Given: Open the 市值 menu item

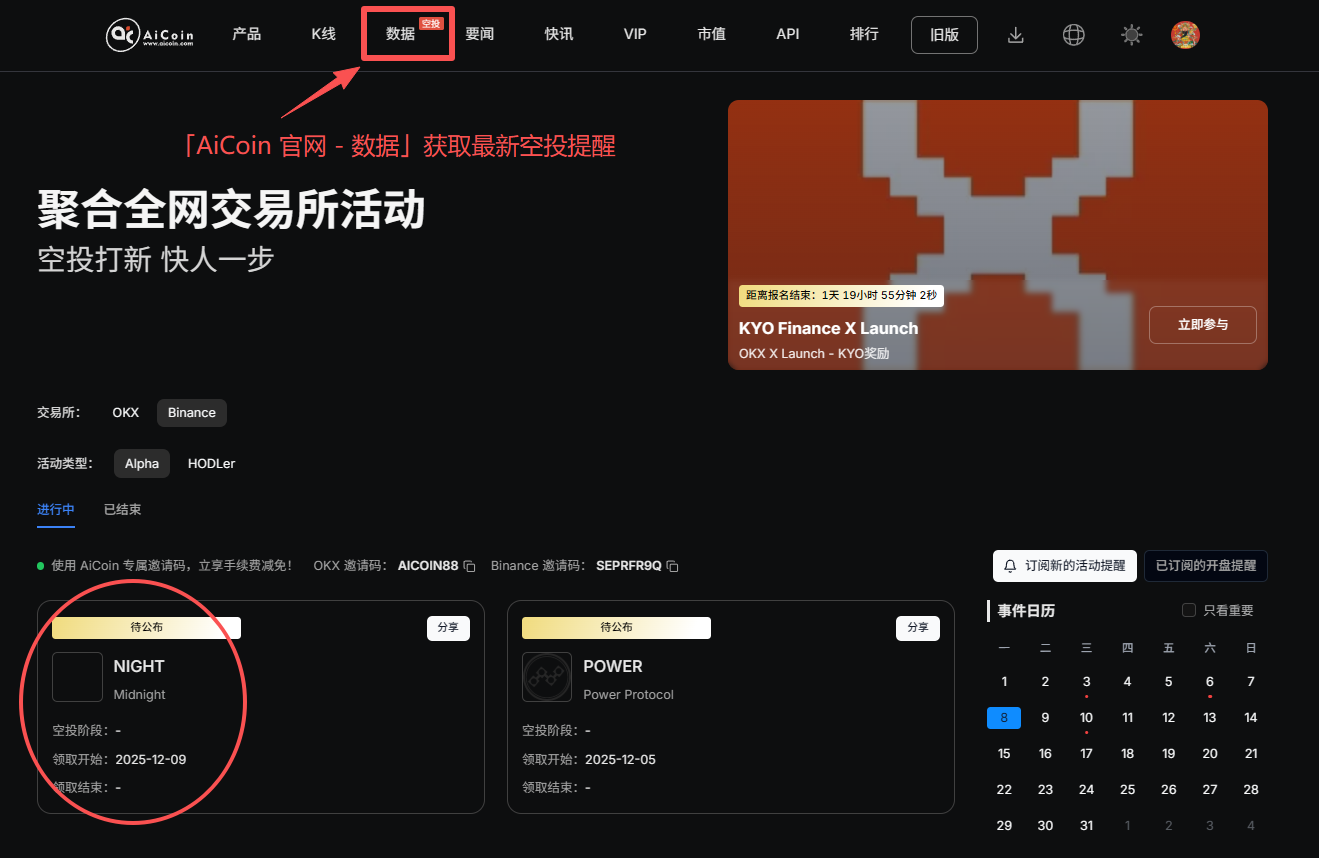Looking at the screenshot, I should point(711,34).
